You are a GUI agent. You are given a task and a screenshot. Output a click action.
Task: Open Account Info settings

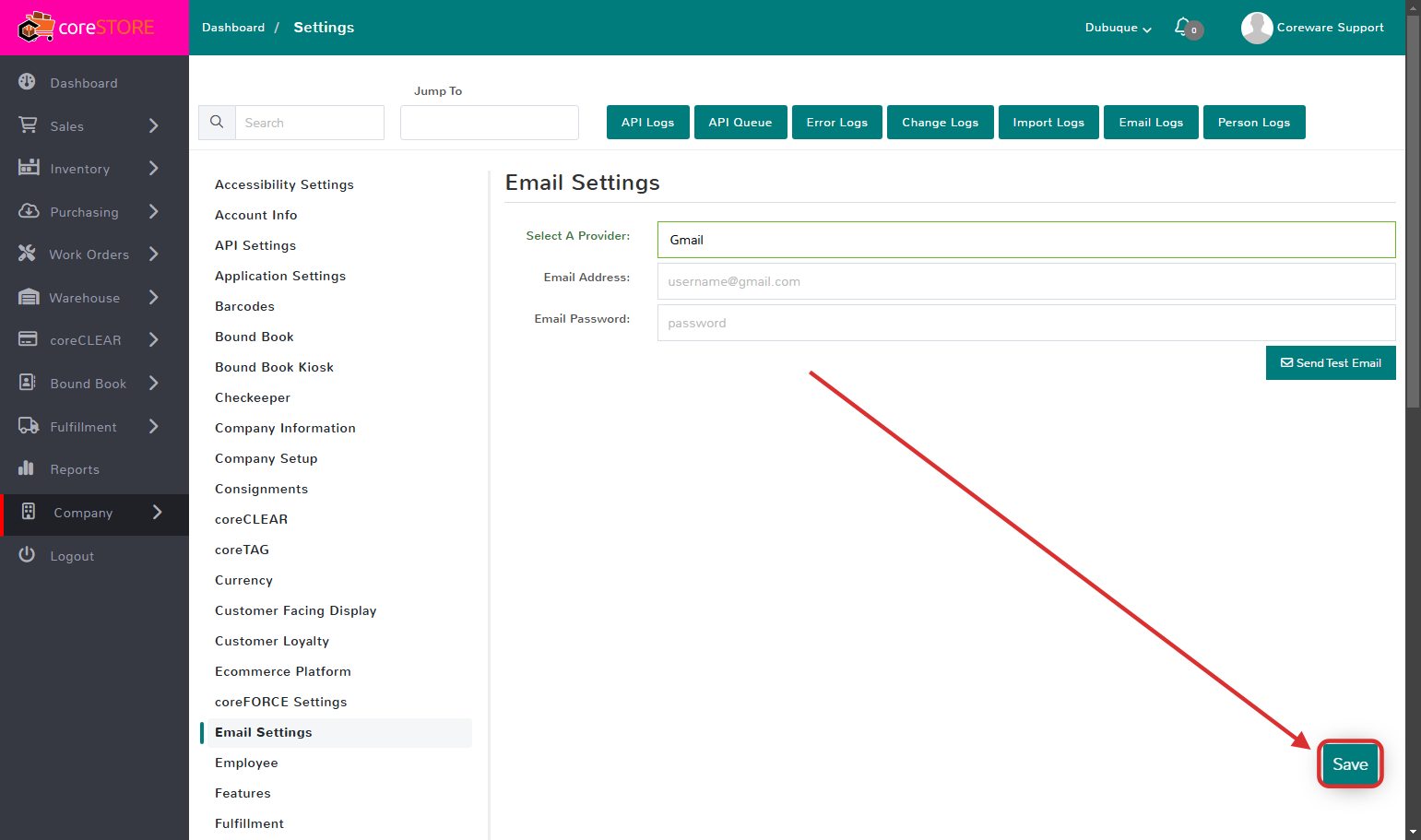coord(256,215)
